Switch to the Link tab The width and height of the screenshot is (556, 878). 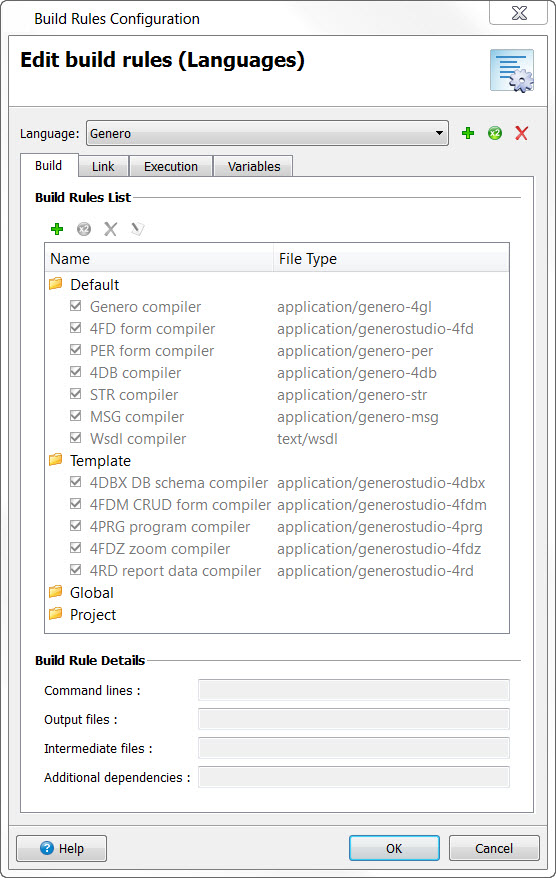(x=103, y=166)
